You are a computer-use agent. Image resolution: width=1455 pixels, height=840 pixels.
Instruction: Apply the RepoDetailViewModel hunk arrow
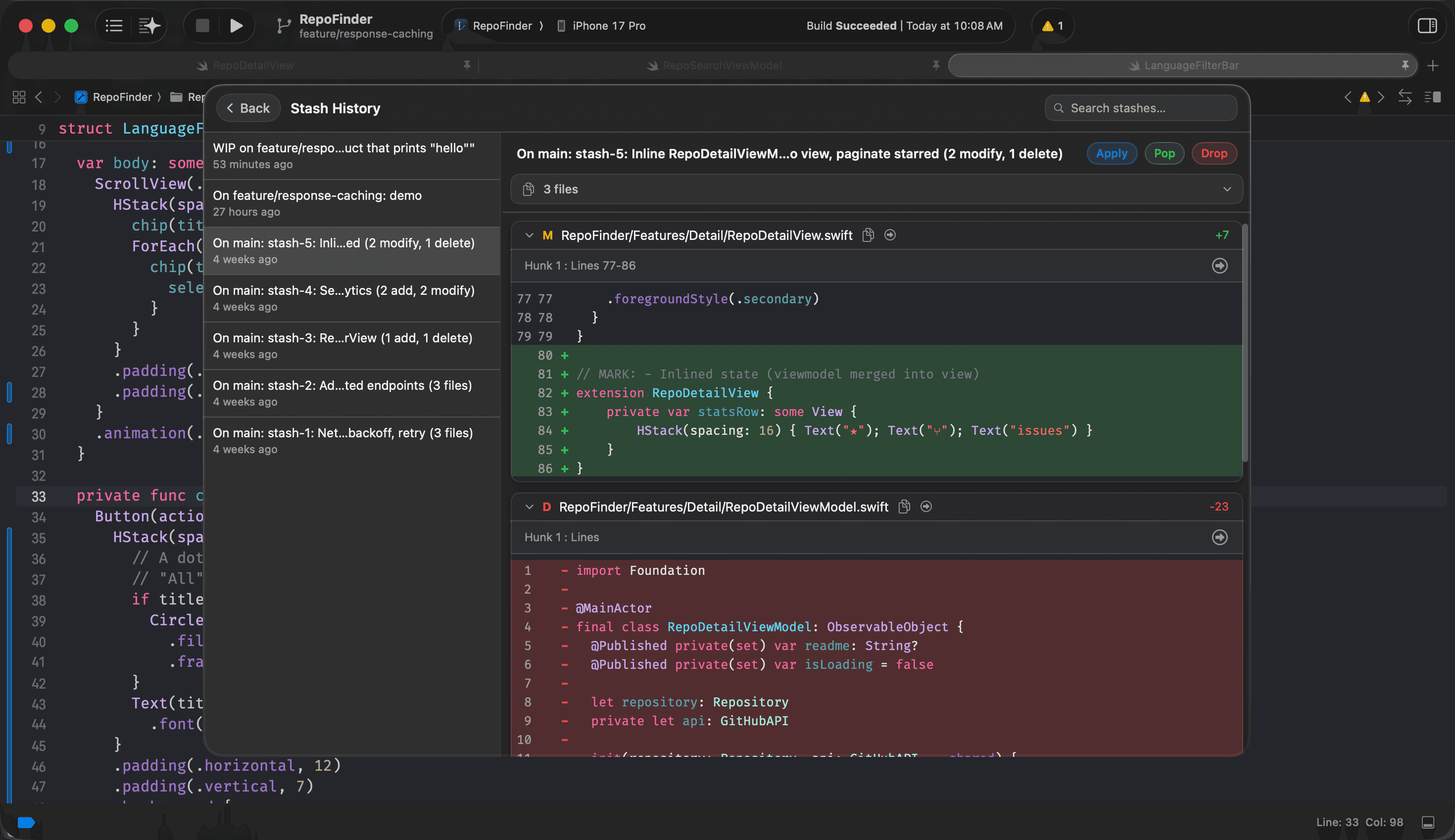tap(1219, 537)
